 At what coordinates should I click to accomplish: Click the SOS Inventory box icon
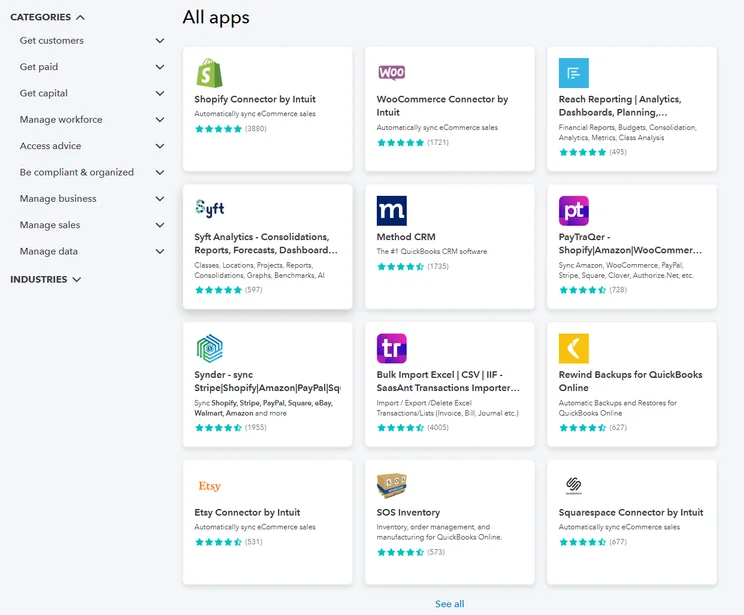tap(391, 485)
